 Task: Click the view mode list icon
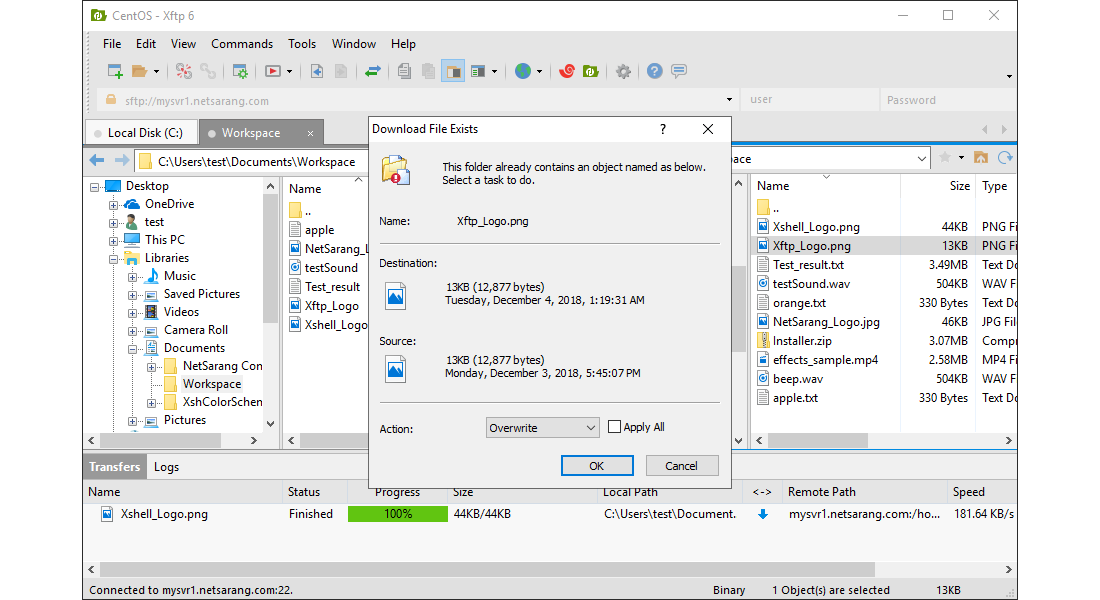478,72
